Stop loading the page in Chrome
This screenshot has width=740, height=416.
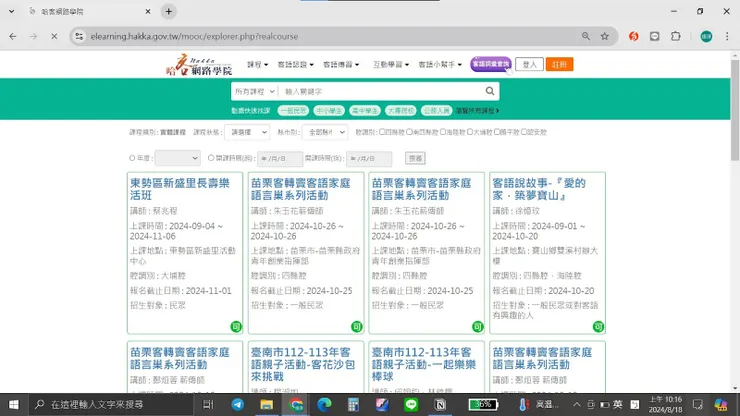pos(54,36)
